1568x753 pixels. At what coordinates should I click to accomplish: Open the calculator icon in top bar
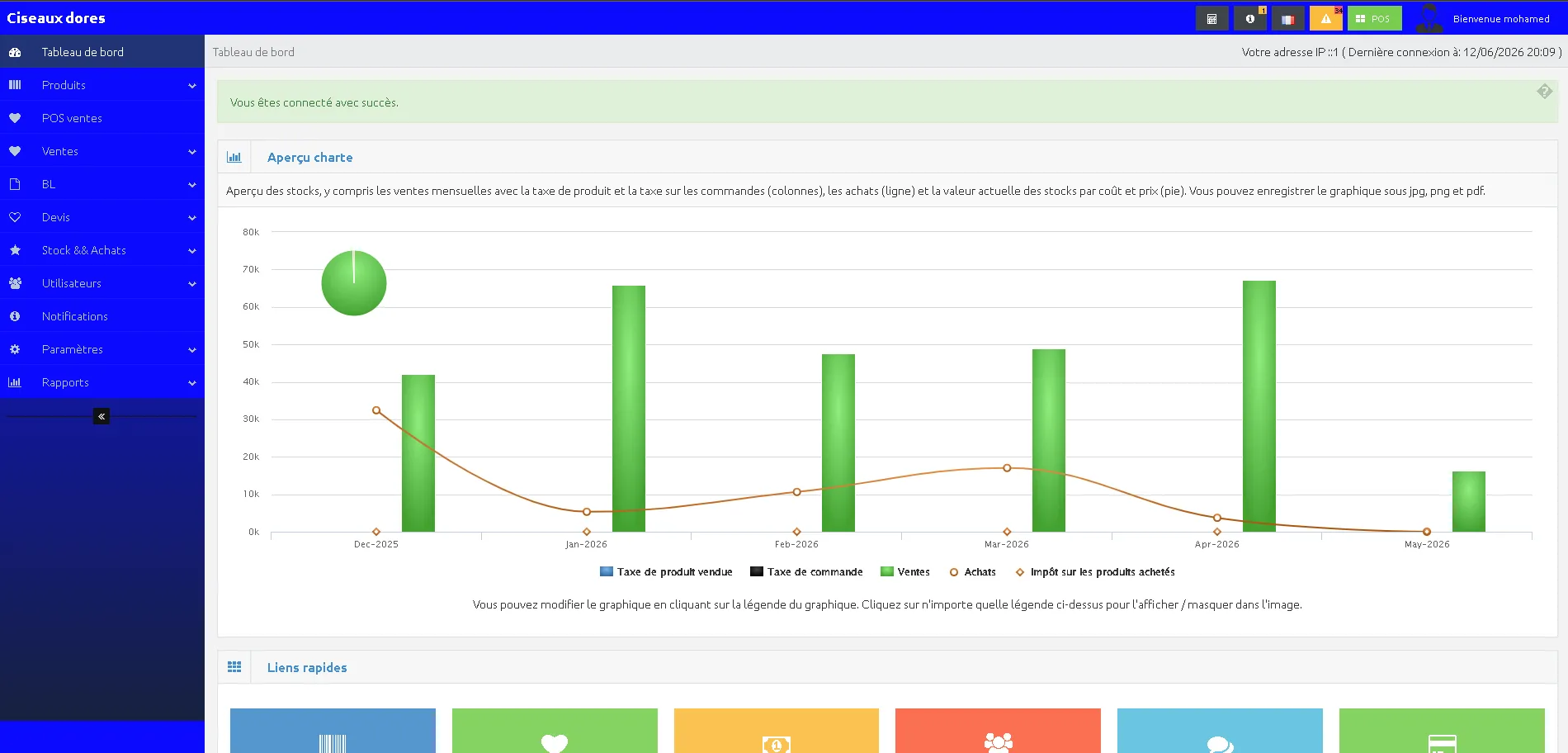1211,18
